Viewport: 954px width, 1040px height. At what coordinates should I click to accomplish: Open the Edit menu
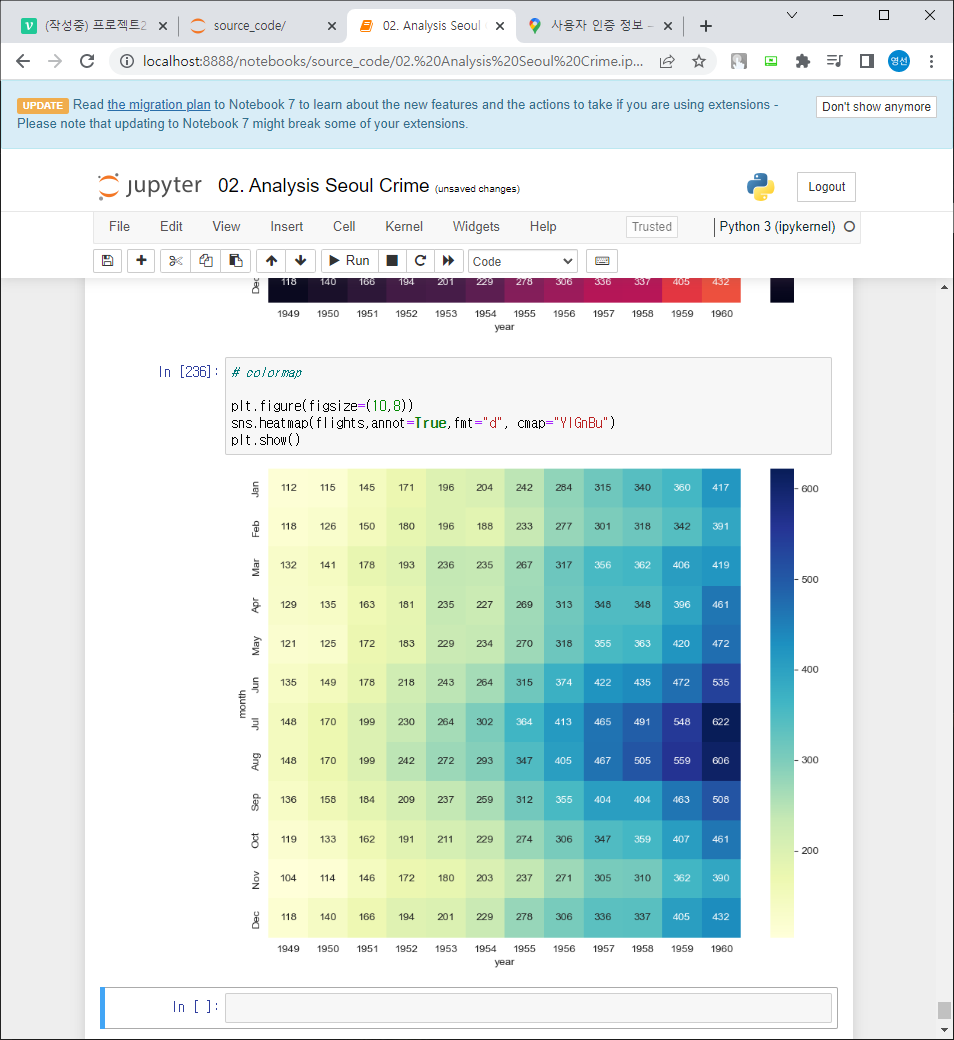pyautogui.click(x=171, y=227)
